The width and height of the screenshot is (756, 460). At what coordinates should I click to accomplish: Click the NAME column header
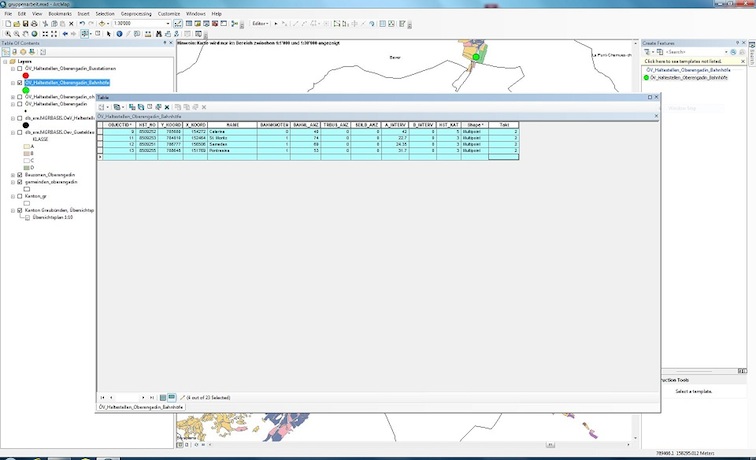233,124
